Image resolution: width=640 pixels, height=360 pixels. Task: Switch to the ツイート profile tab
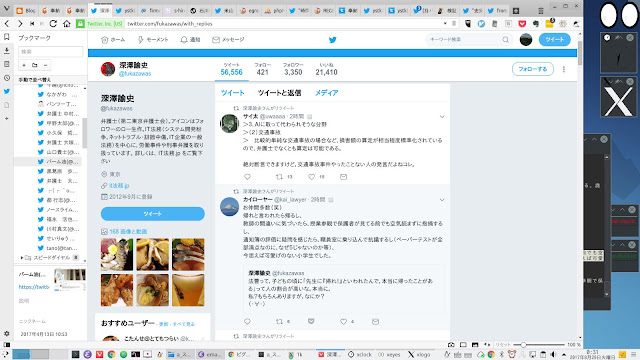[x=233, y=93]
